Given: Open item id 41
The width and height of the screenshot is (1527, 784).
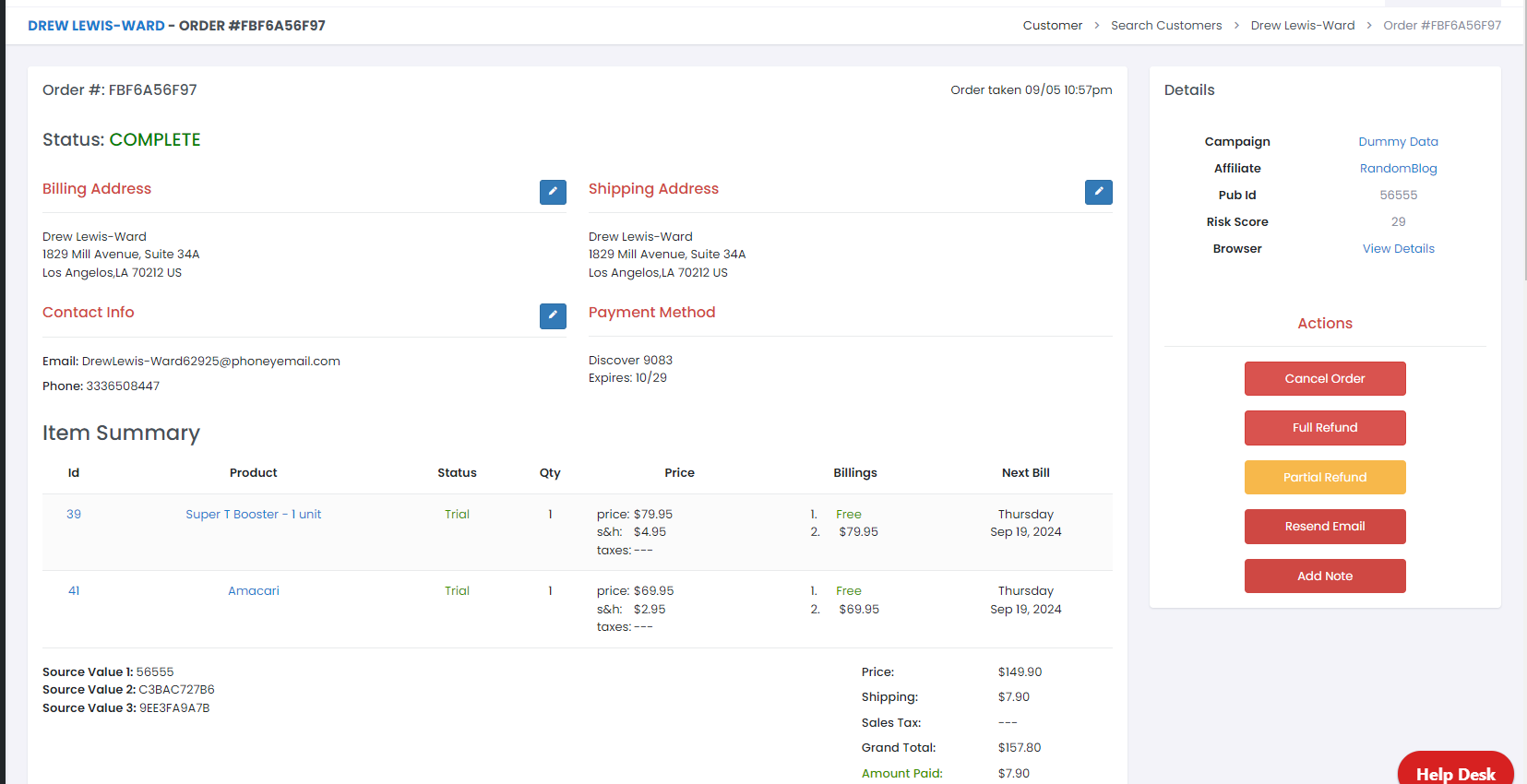Looking at the screenshot, I should (x=74, y=591).
